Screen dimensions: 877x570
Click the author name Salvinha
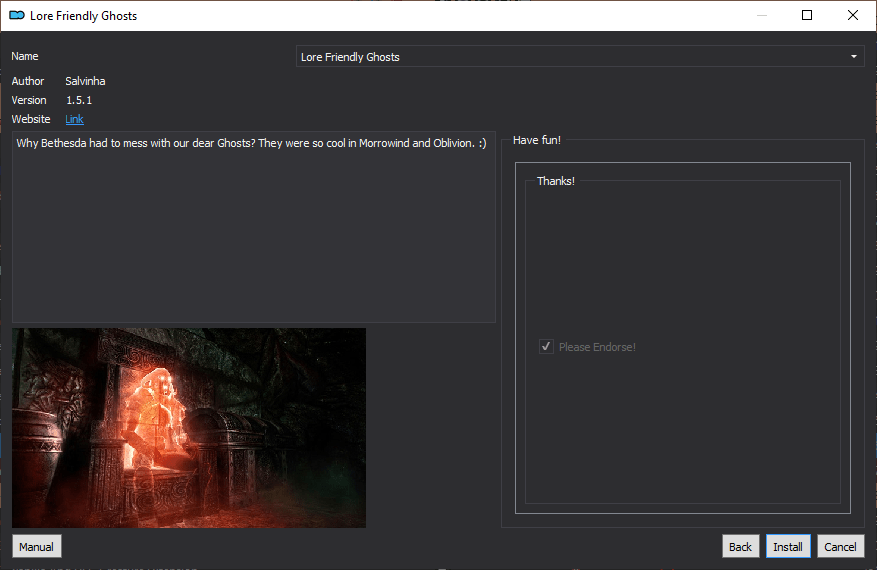point(85,81)
